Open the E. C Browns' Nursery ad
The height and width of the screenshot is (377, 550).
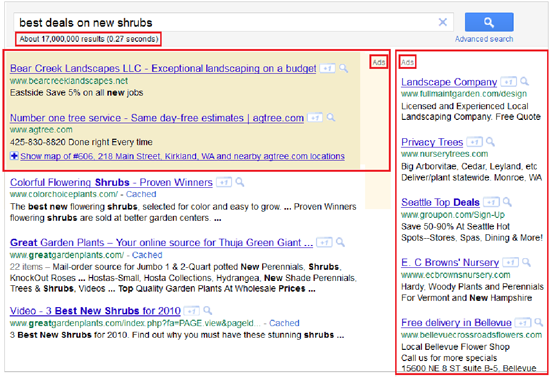click(x=450, y=262)
